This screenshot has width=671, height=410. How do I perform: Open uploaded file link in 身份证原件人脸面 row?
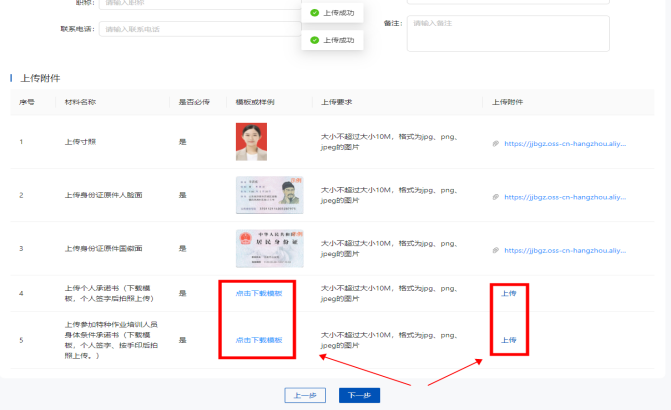tap(565, 197)
